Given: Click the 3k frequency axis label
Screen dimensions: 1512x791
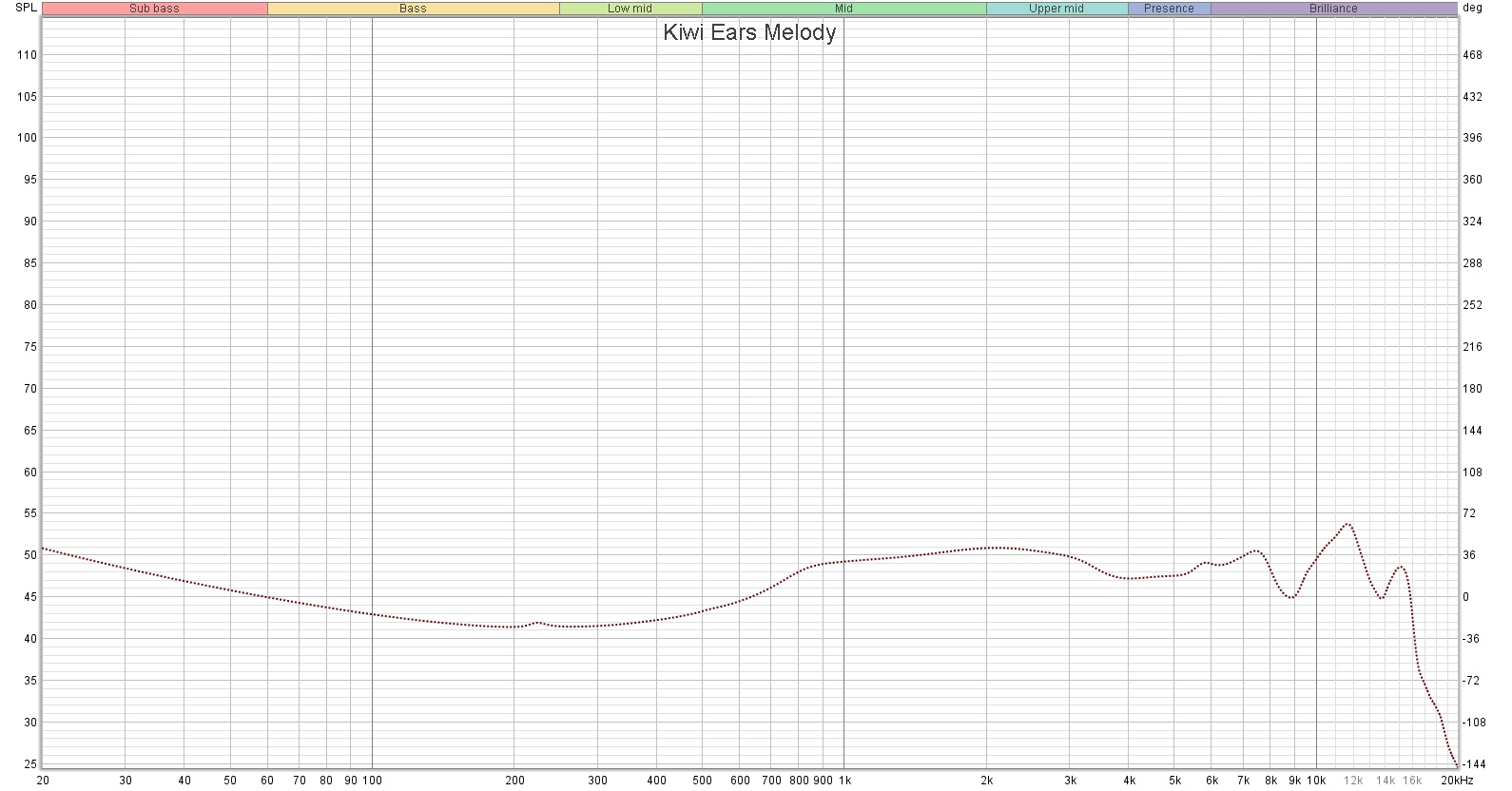Looking at the screenshot, I should pos(1071,781).
